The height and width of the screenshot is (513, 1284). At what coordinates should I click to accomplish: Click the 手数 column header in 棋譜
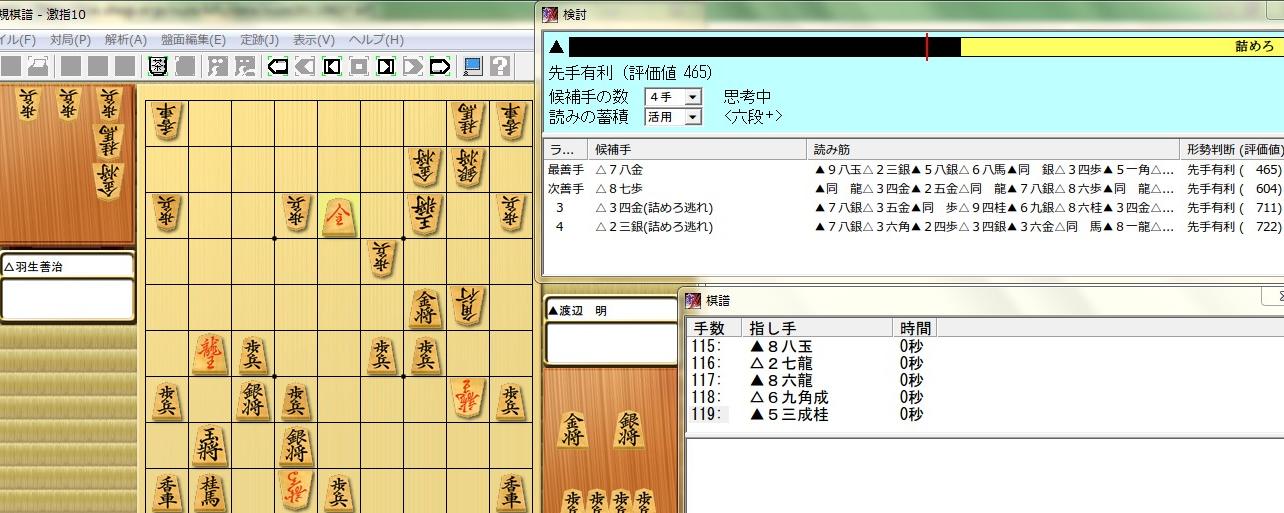pyautogui.click(x=713, y=328)
